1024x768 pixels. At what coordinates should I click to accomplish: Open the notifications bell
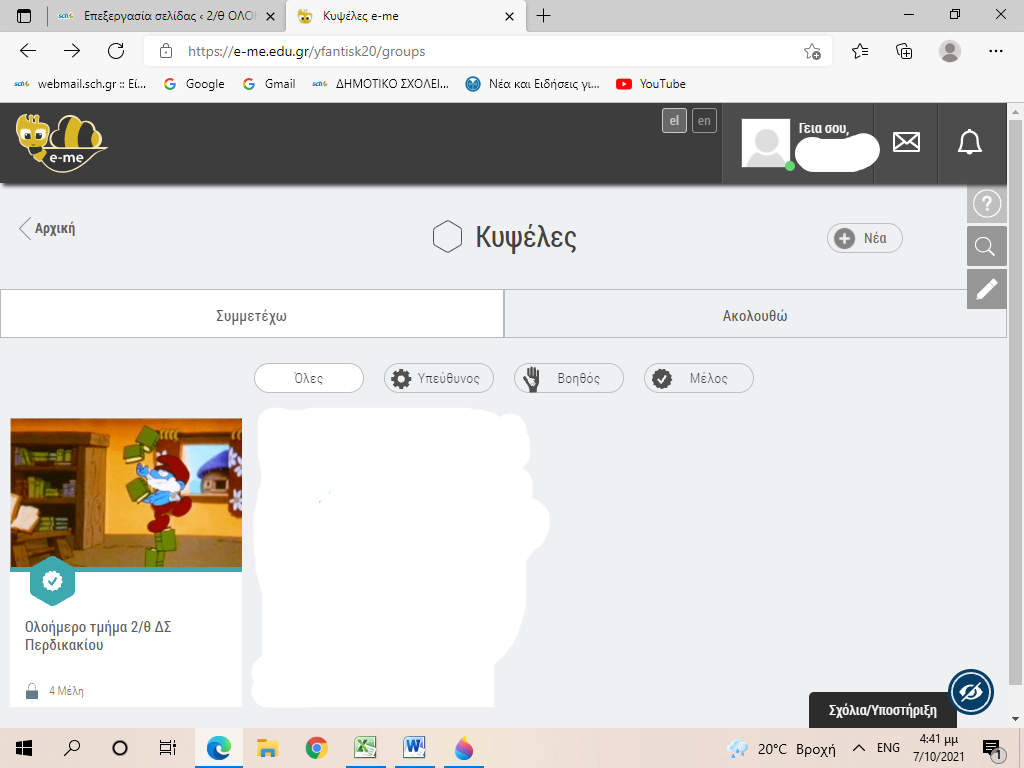[x=969, y=143]
